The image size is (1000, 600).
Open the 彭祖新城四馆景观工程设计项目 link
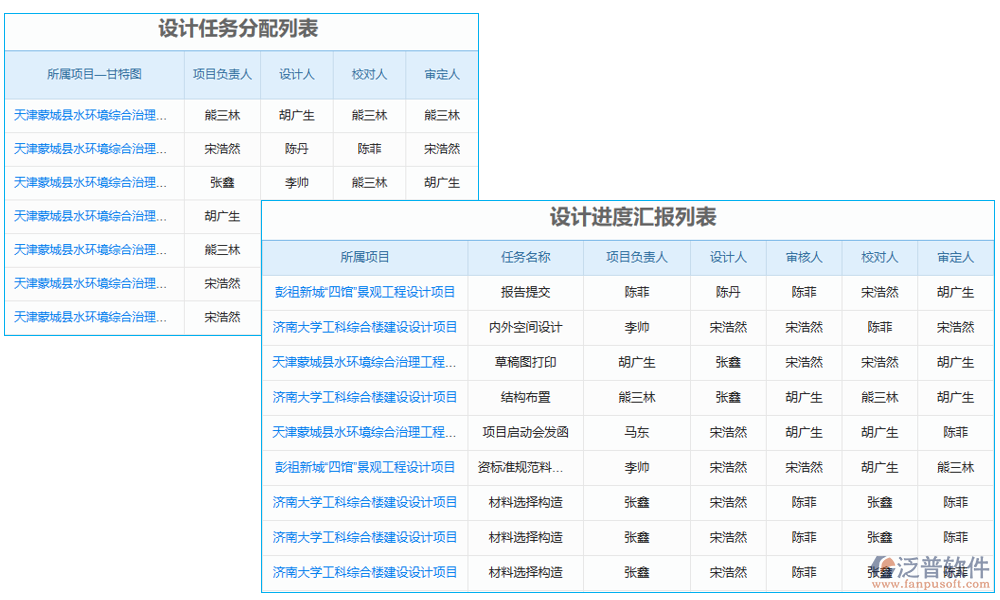(x=364, y=292)
